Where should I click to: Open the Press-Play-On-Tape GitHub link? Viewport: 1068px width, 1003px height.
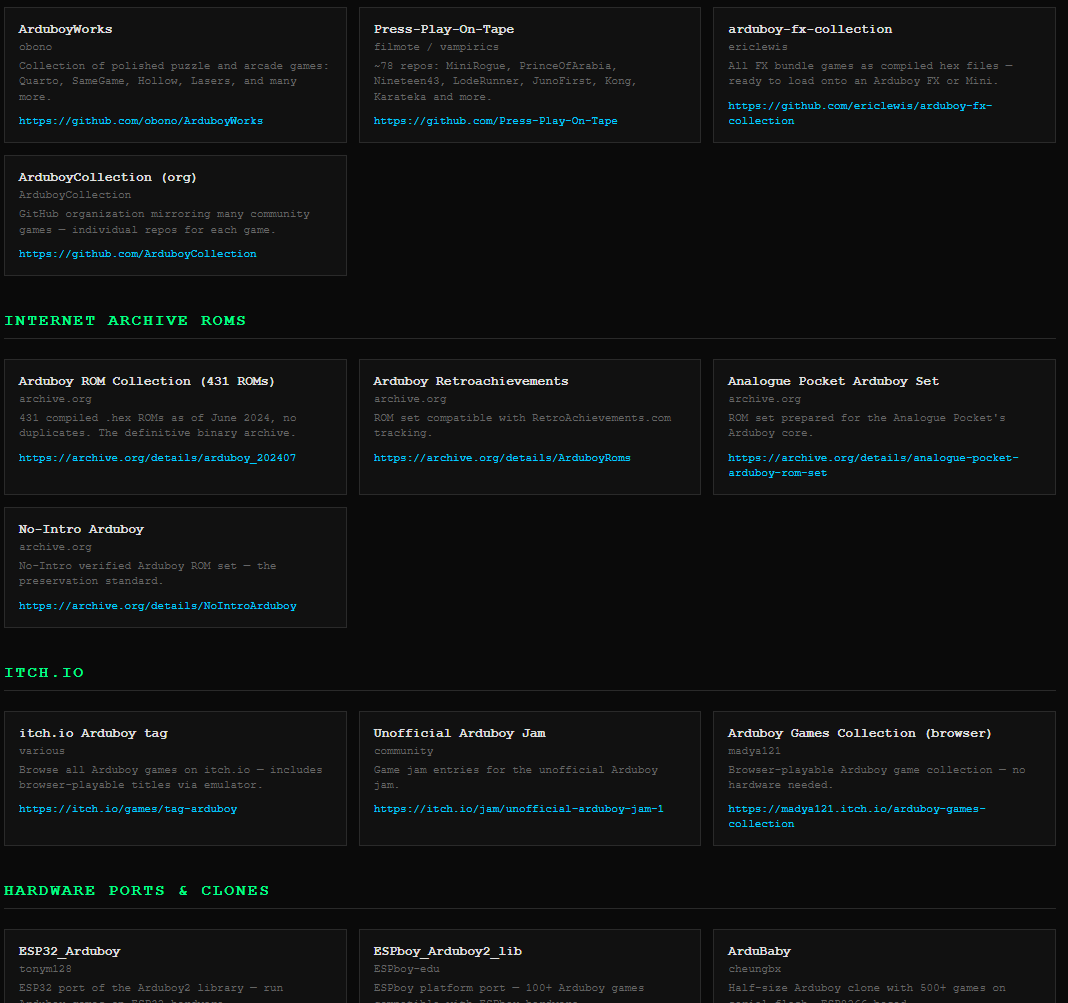click(x=495, y=121)
